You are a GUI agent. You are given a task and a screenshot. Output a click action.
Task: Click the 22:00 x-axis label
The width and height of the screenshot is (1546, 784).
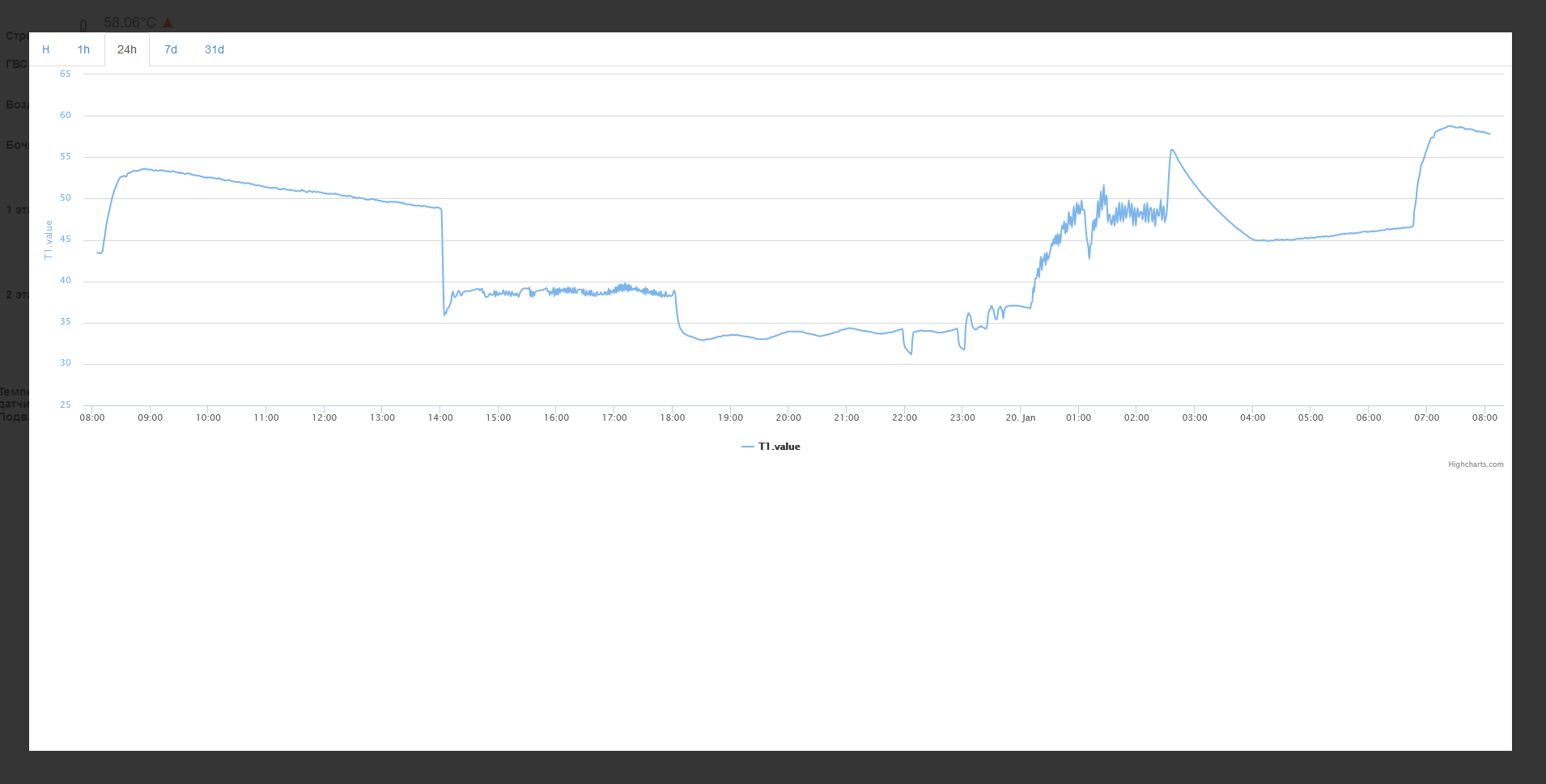(904, 417)
